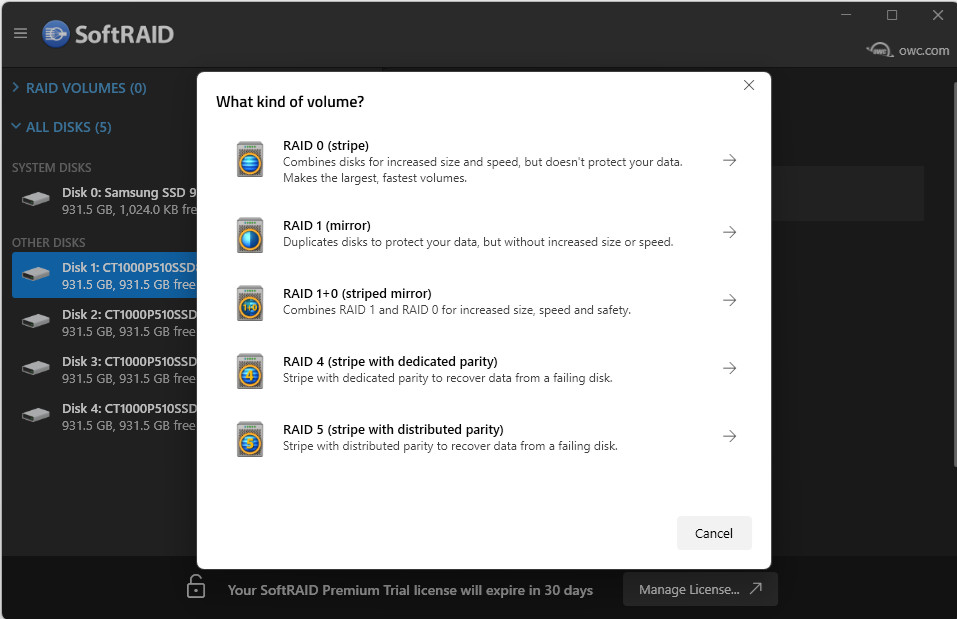Click the RAID 0 stripe icon
Screen dimensions: 957x619
[x=250, y=159]
